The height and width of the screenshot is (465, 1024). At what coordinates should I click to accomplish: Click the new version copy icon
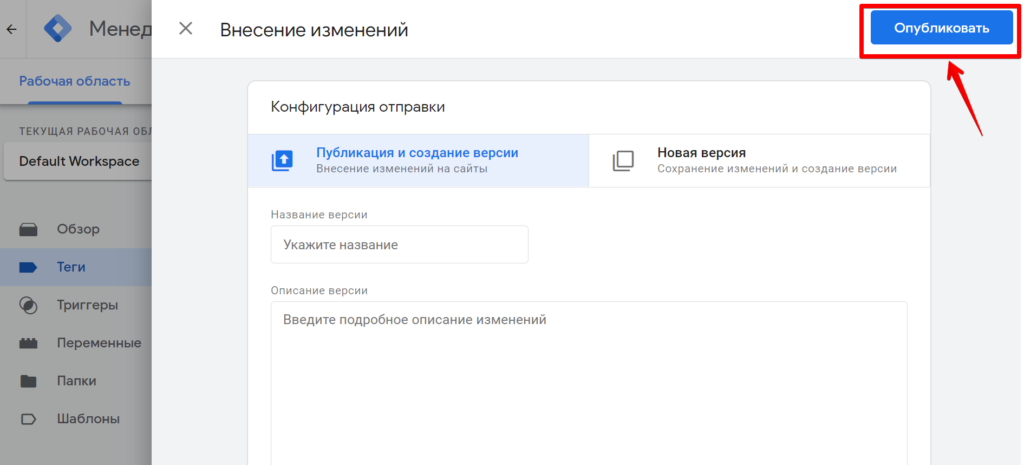pos(623,161)
